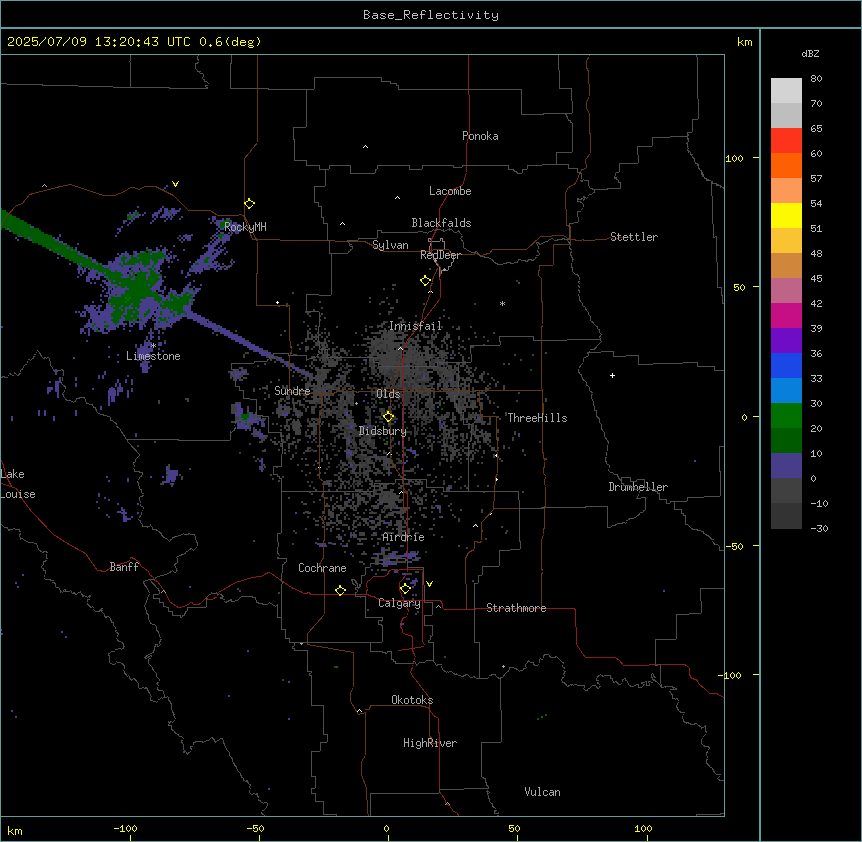Select the dark green 10-20 dBZ swatch
The height and width of the screenshot is (842, 862).
tap(786, 440)
